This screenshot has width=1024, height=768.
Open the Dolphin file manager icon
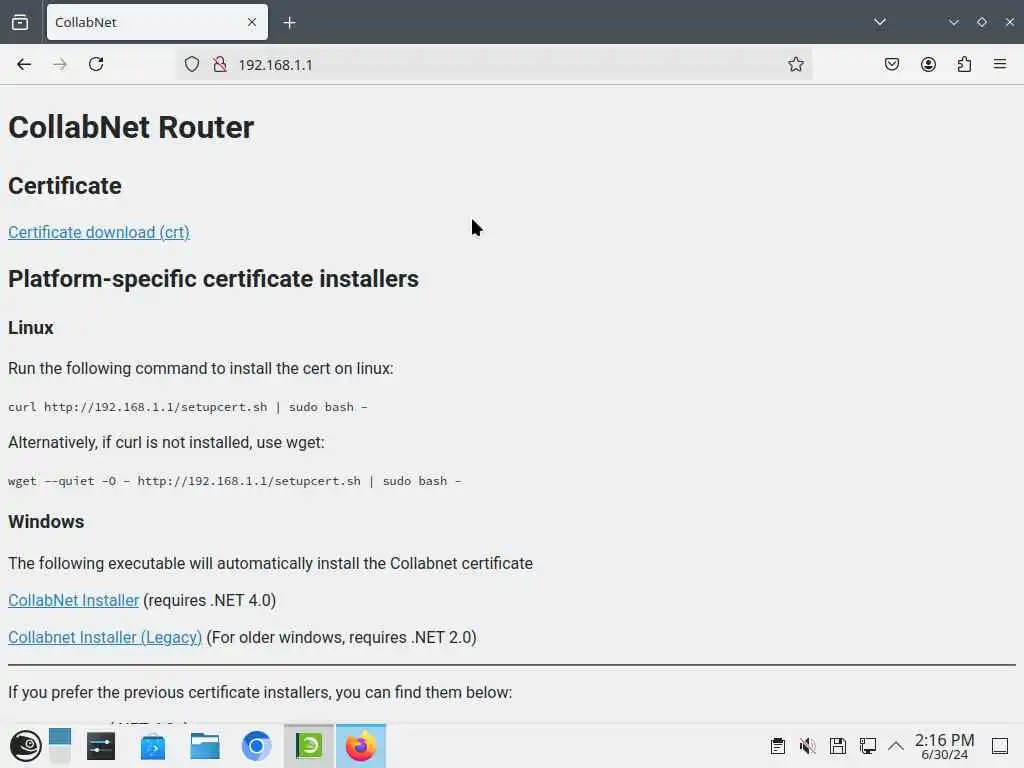pyautogui.click(x=204, y=746)
